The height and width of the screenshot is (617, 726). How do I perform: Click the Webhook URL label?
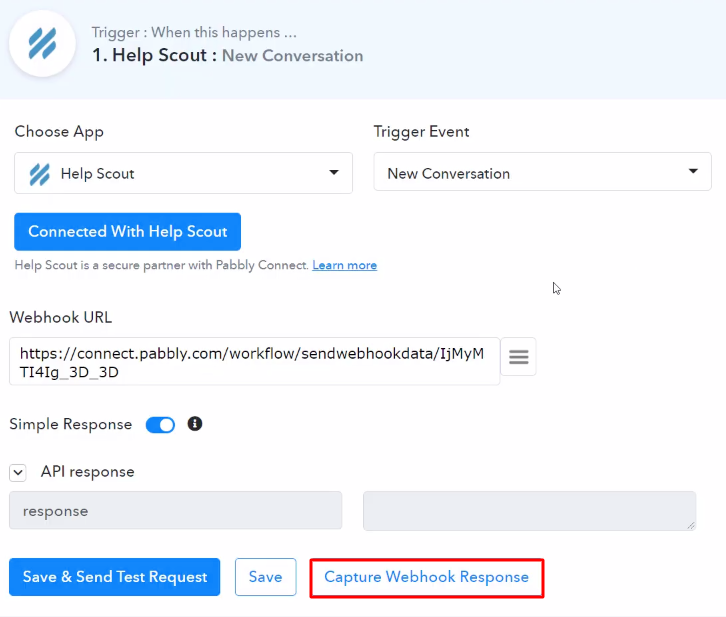(x=61, y=318)
